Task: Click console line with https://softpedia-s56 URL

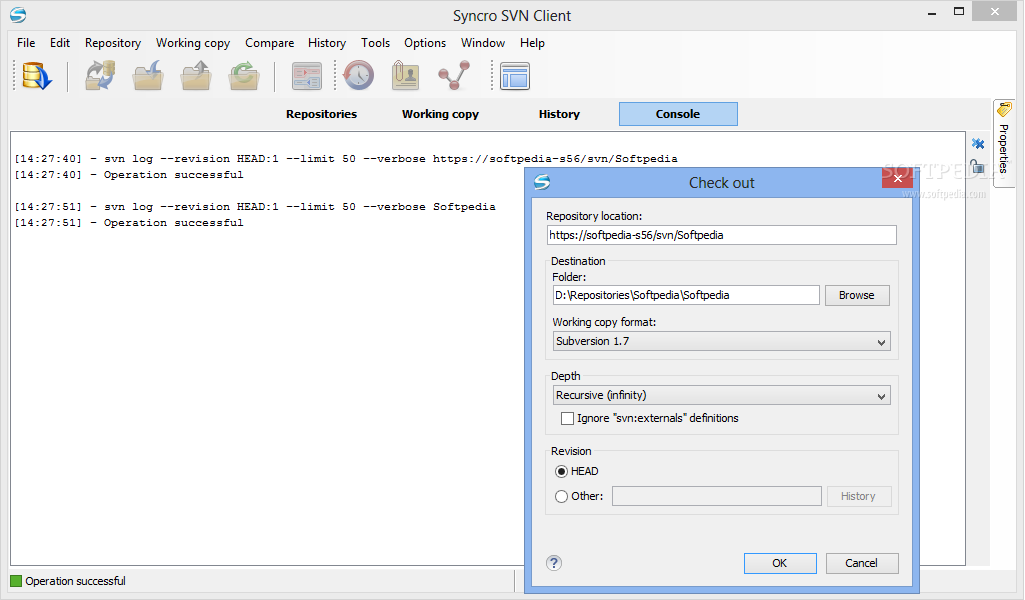Action: pyautogui.click(x=346, y=159)
